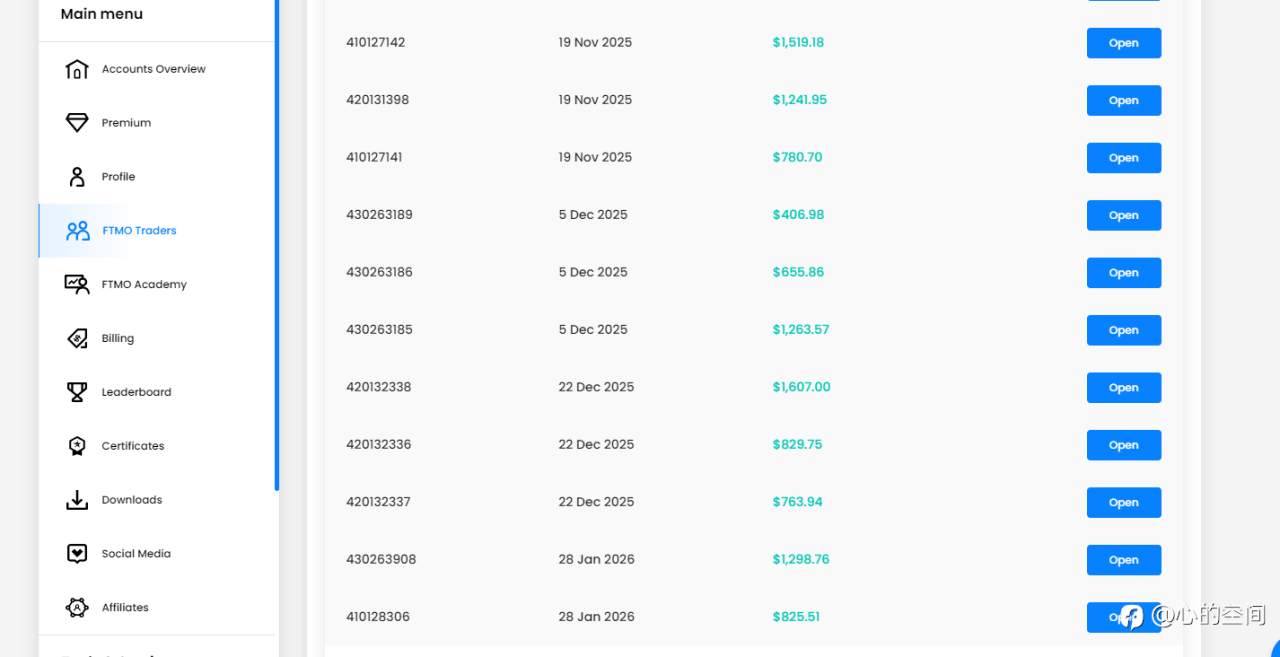1280x657 pixels.
Task: Click the $1,263.57 amount for account 430263185
Action: (800, 330)
